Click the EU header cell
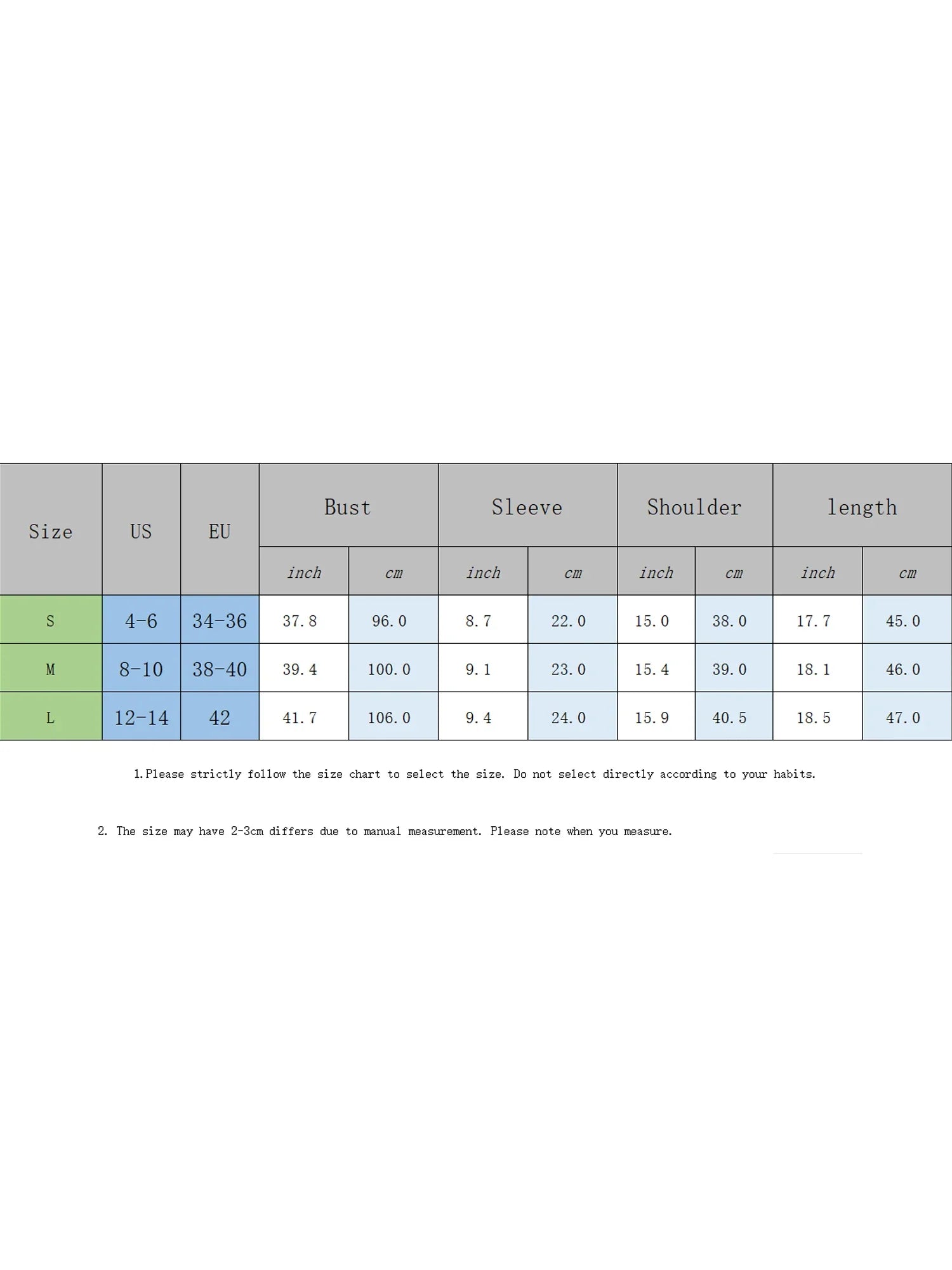The image size is (952, 1270). 220,530
